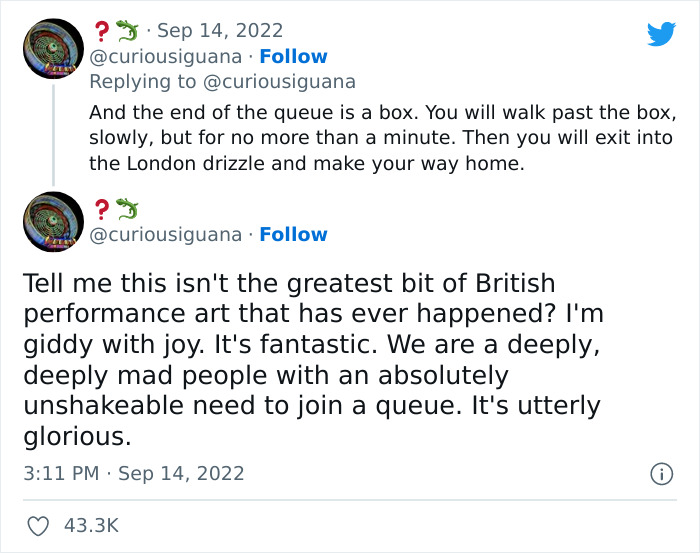Open the top reply's profile avatar
This screenshot has width=700, height=553.
point(53,48)
